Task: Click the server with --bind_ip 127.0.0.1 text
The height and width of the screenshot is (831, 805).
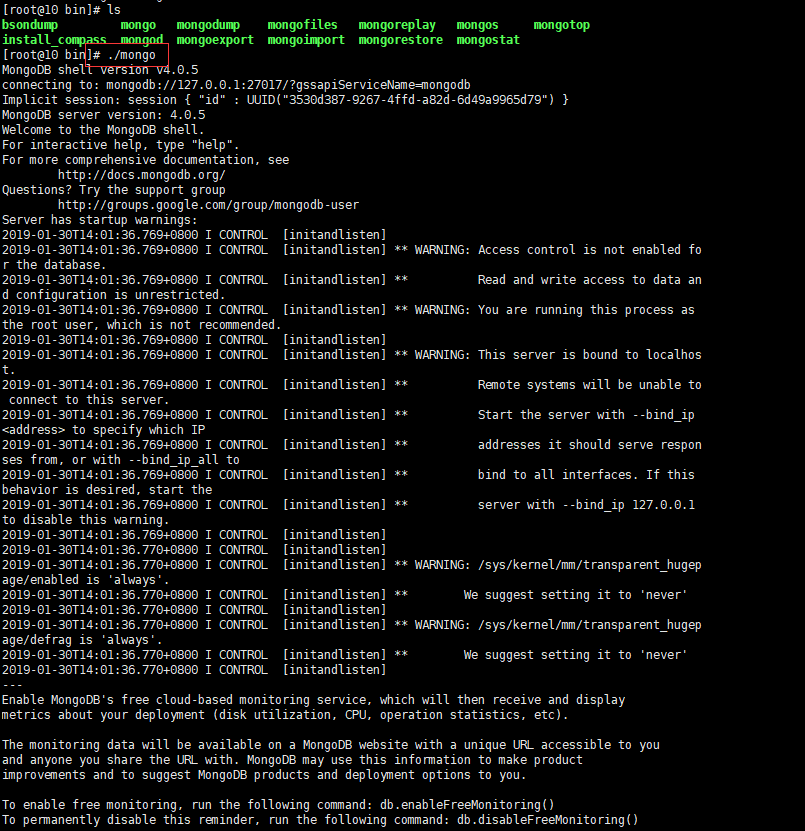Action: click(586, 505)
